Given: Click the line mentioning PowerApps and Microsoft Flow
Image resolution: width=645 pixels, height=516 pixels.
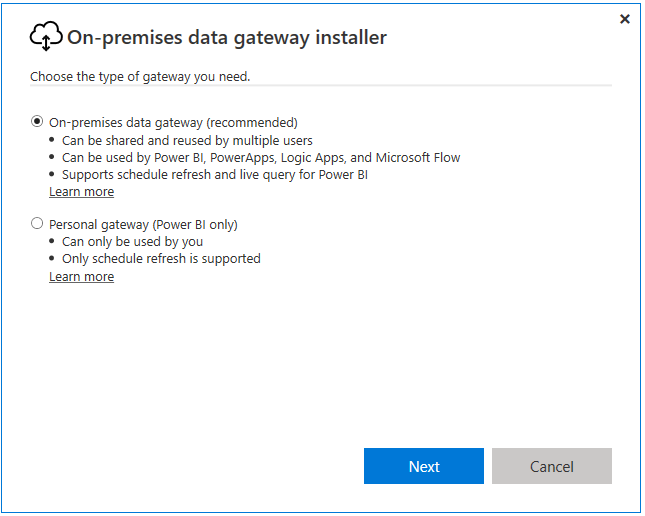Looking at the screenshot, I should pyautogui.click(x=261, y=158).
